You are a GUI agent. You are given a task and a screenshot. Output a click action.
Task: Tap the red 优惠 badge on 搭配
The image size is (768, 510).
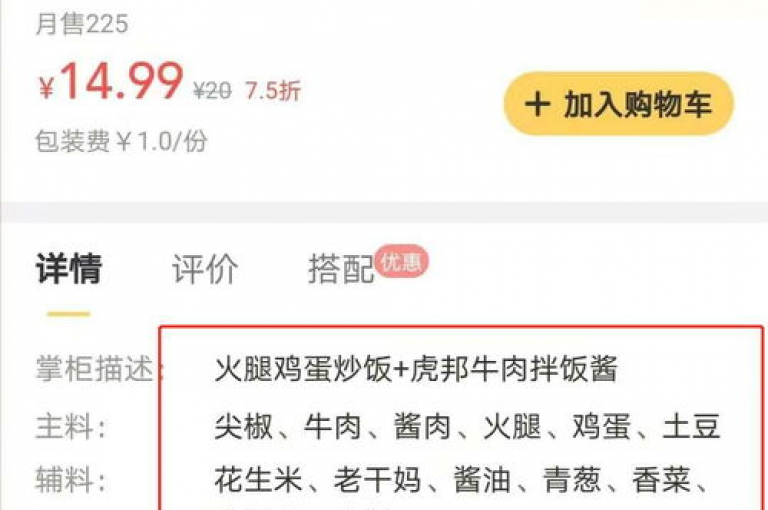(x=401, y=261)
